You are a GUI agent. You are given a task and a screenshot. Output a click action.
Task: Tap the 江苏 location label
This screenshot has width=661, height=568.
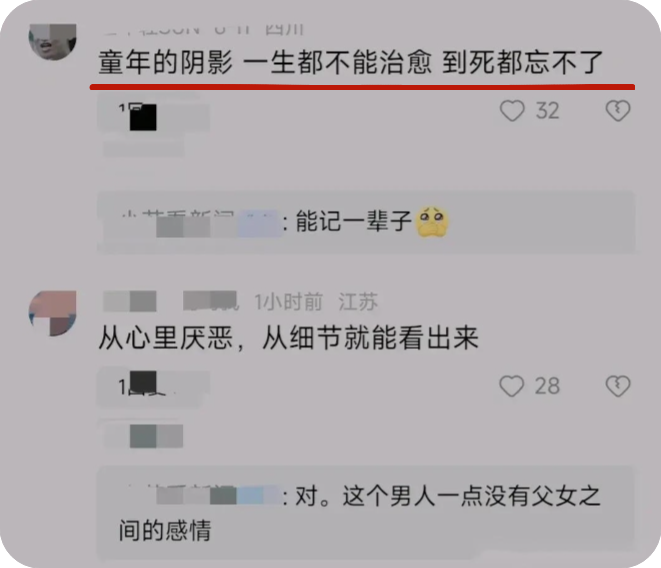pyautogui.click(x=358, y=302)
